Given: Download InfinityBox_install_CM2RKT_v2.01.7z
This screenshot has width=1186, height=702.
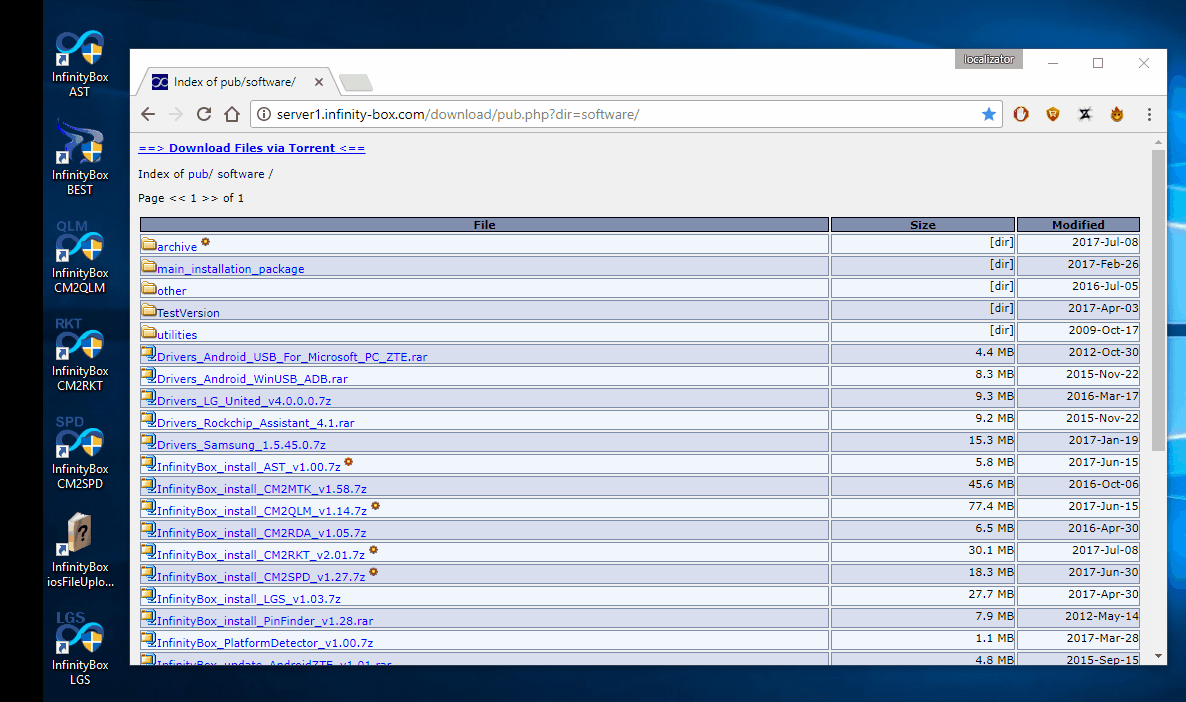Looking at the screenshot, I should click(261, 554).
